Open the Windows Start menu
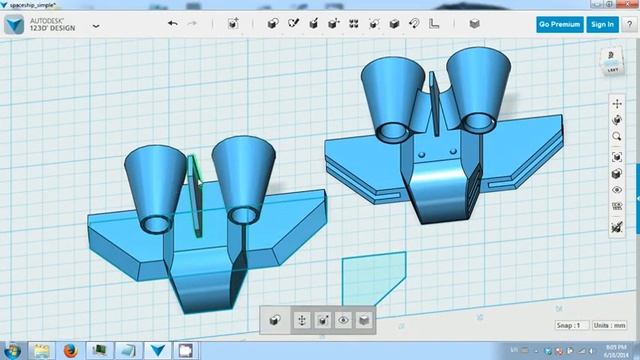 click(x=13, y=351)
